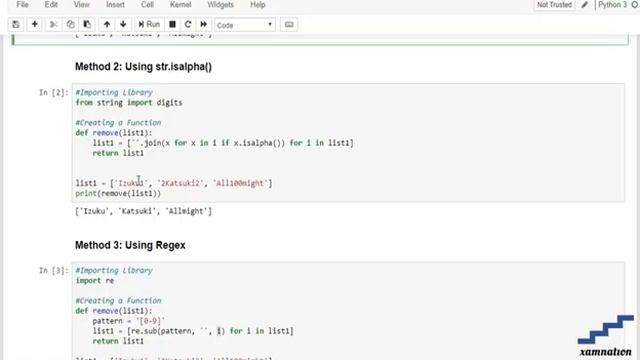Save notebook with the floppy disk icon
640x360 pixels.
click(16, 24)
